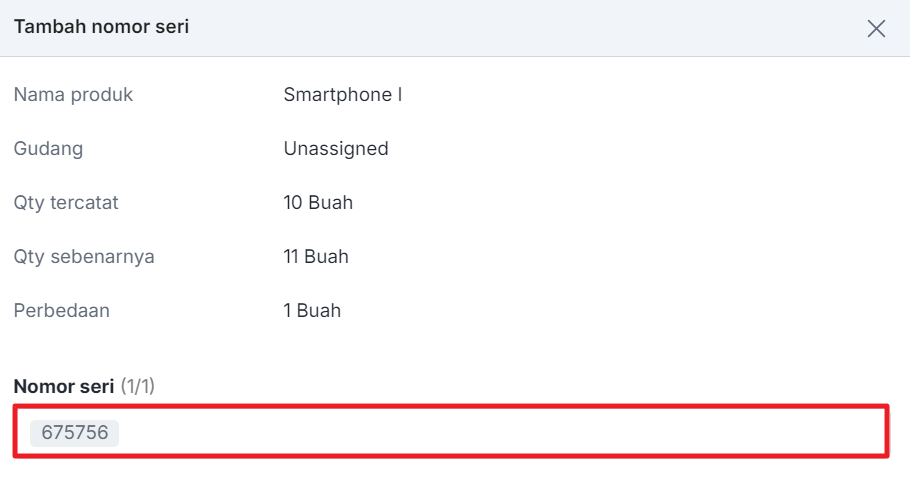Click the Buah unit in Perbedaan row
910x493 pixels.
click(x=320, y=311)
